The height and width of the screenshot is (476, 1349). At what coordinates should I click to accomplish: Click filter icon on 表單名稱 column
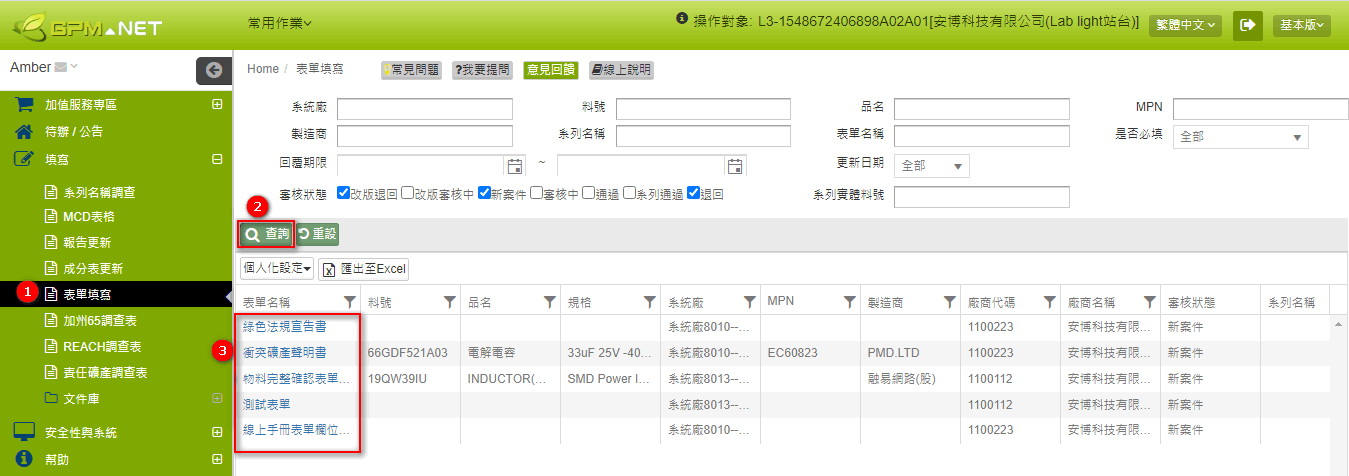(x=349, y=302)
